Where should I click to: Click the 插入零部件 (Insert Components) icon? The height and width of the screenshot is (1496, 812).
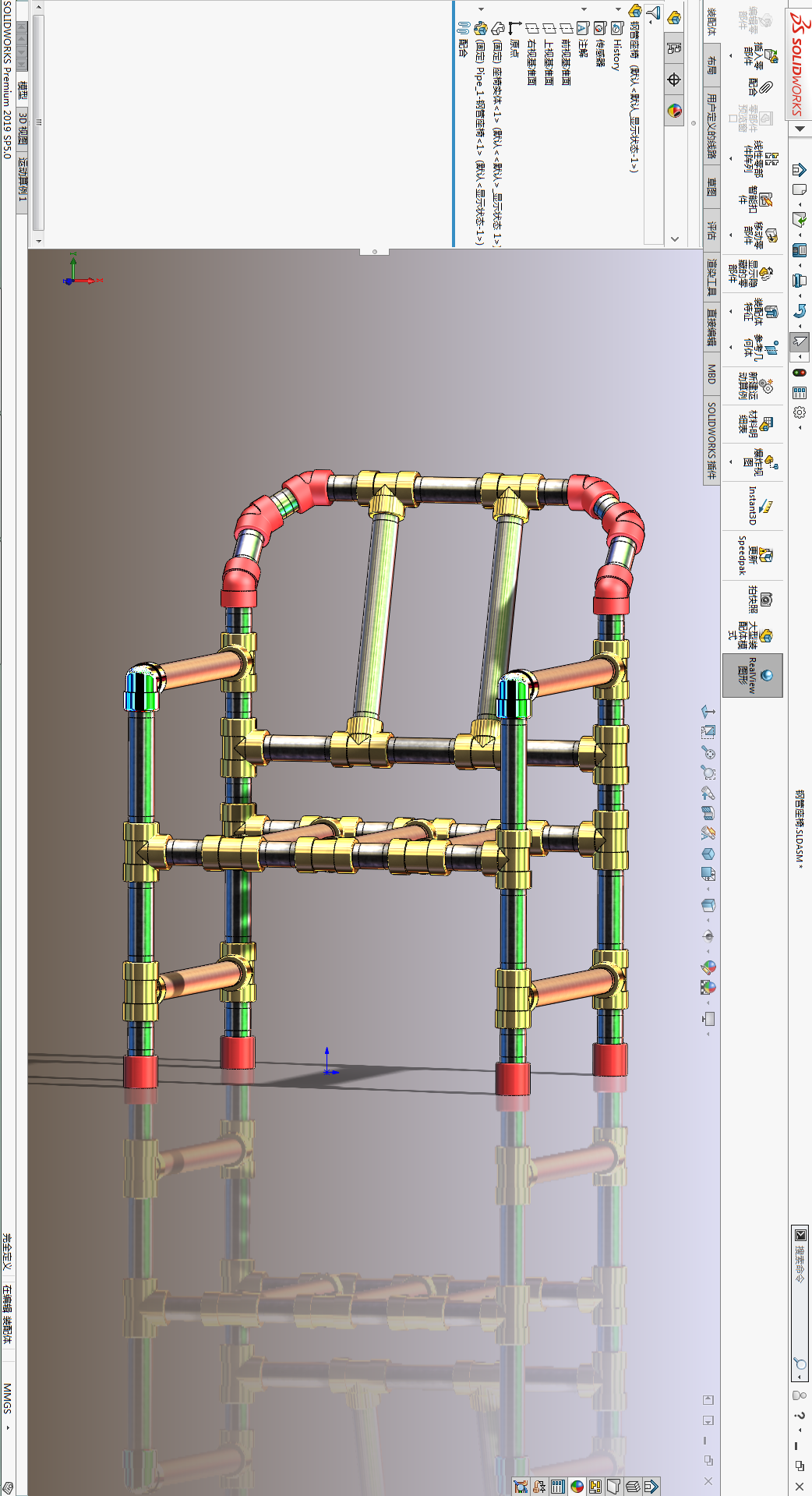click(770, 55)
